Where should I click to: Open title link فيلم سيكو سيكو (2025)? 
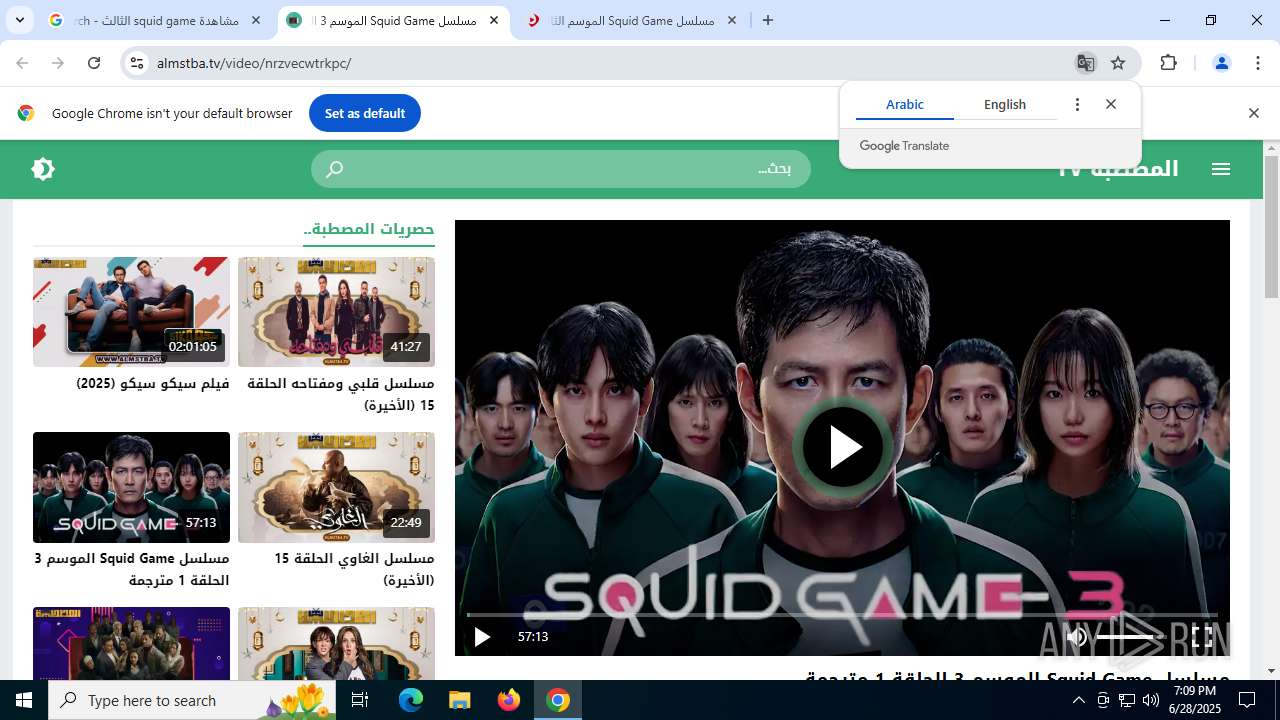(153, 383)
